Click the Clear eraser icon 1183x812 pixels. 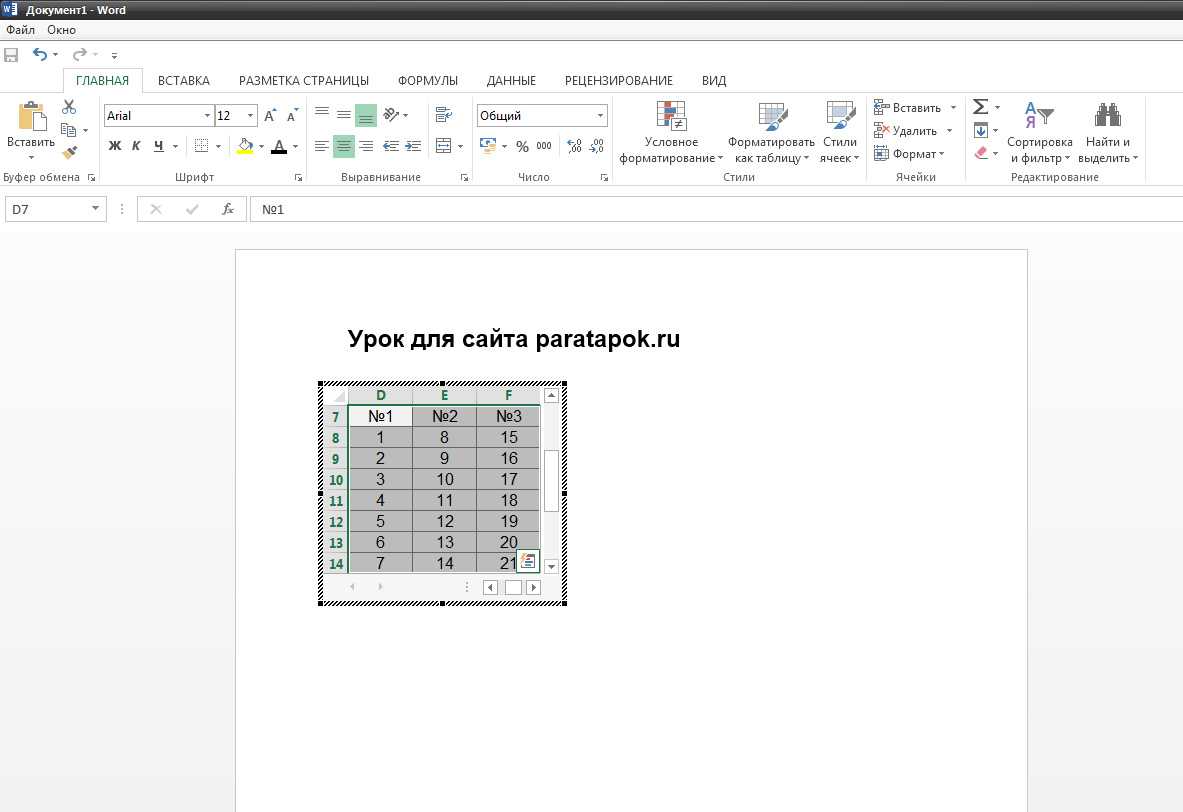981,153
